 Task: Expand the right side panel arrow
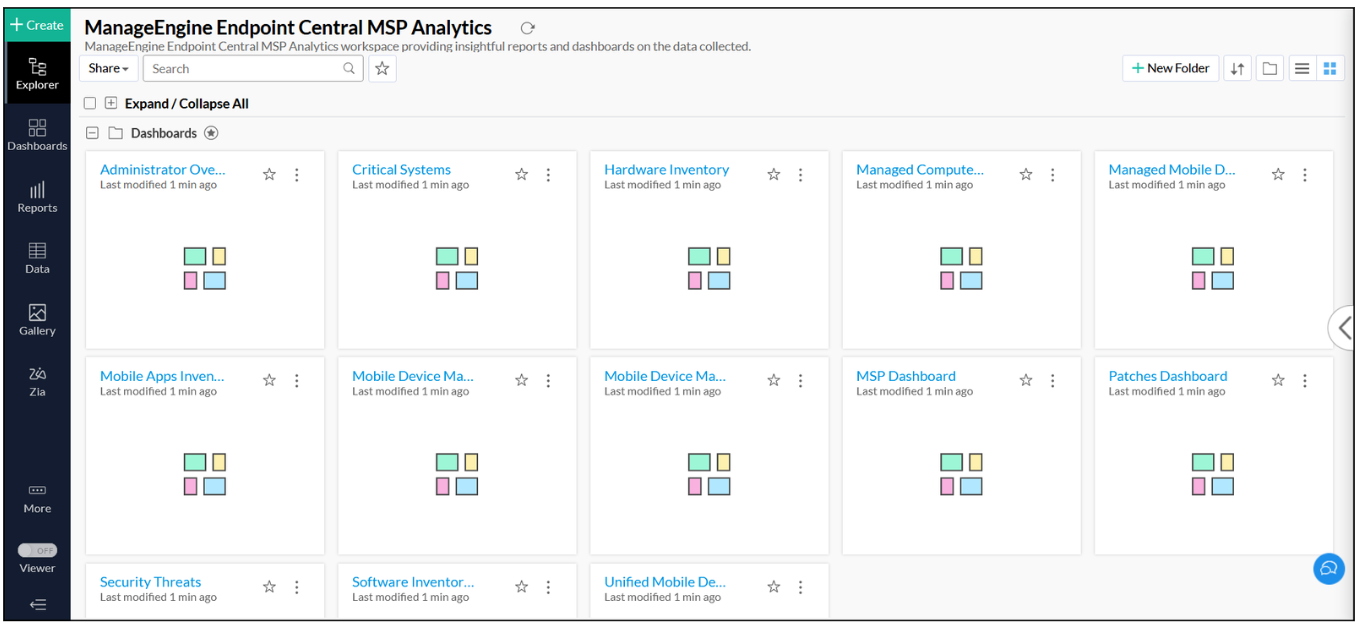[1343, 327]
